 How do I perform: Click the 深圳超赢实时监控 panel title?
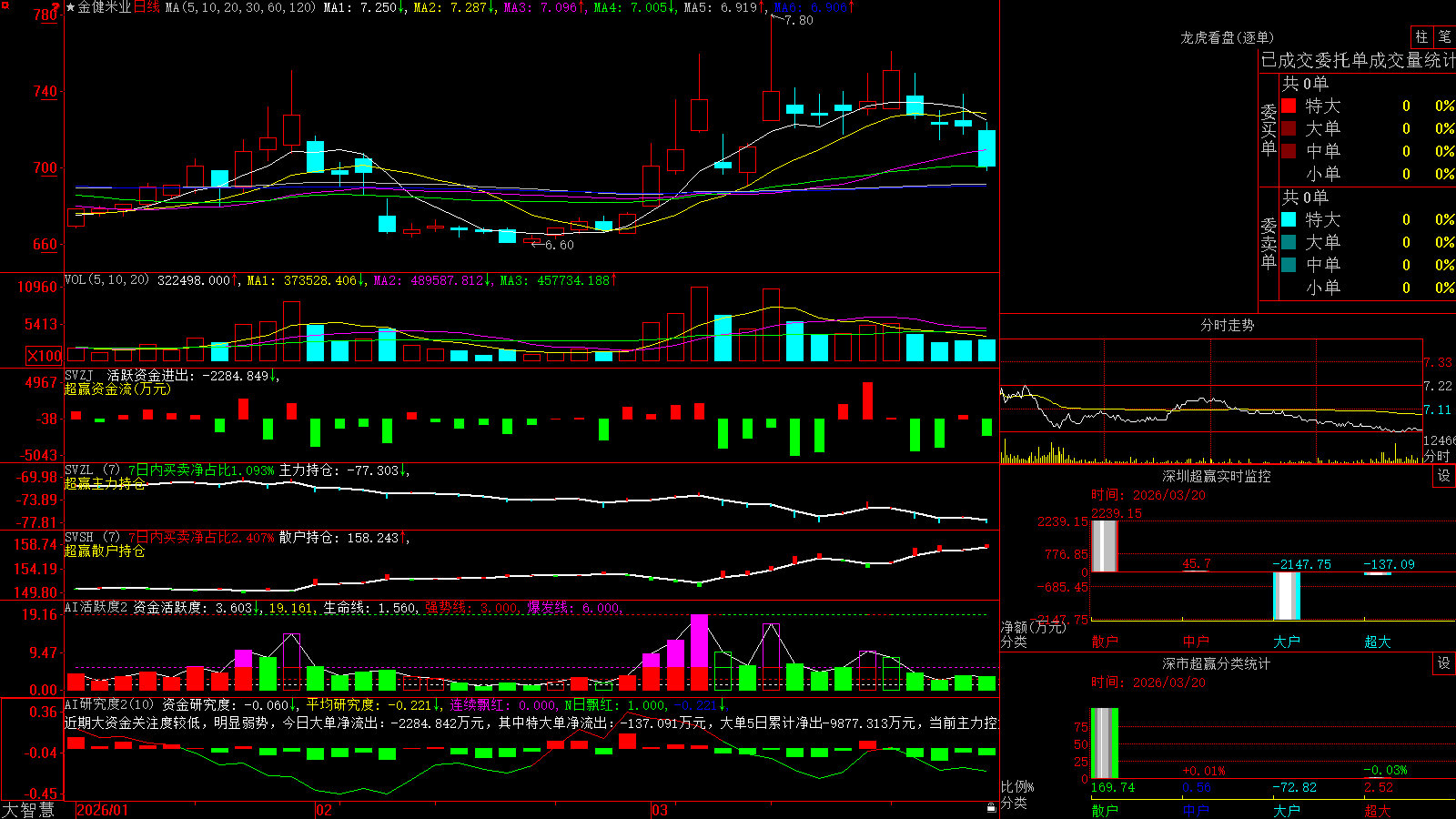coord(1217,476)
